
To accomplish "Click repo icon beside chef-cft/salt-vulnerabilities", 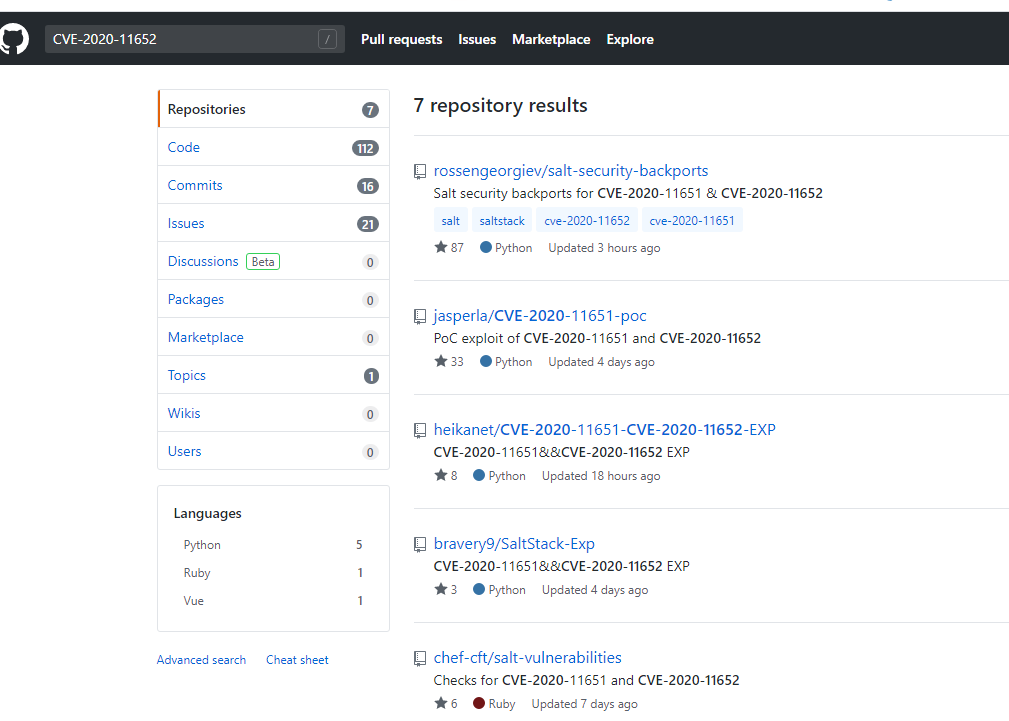I will [420, 658].
